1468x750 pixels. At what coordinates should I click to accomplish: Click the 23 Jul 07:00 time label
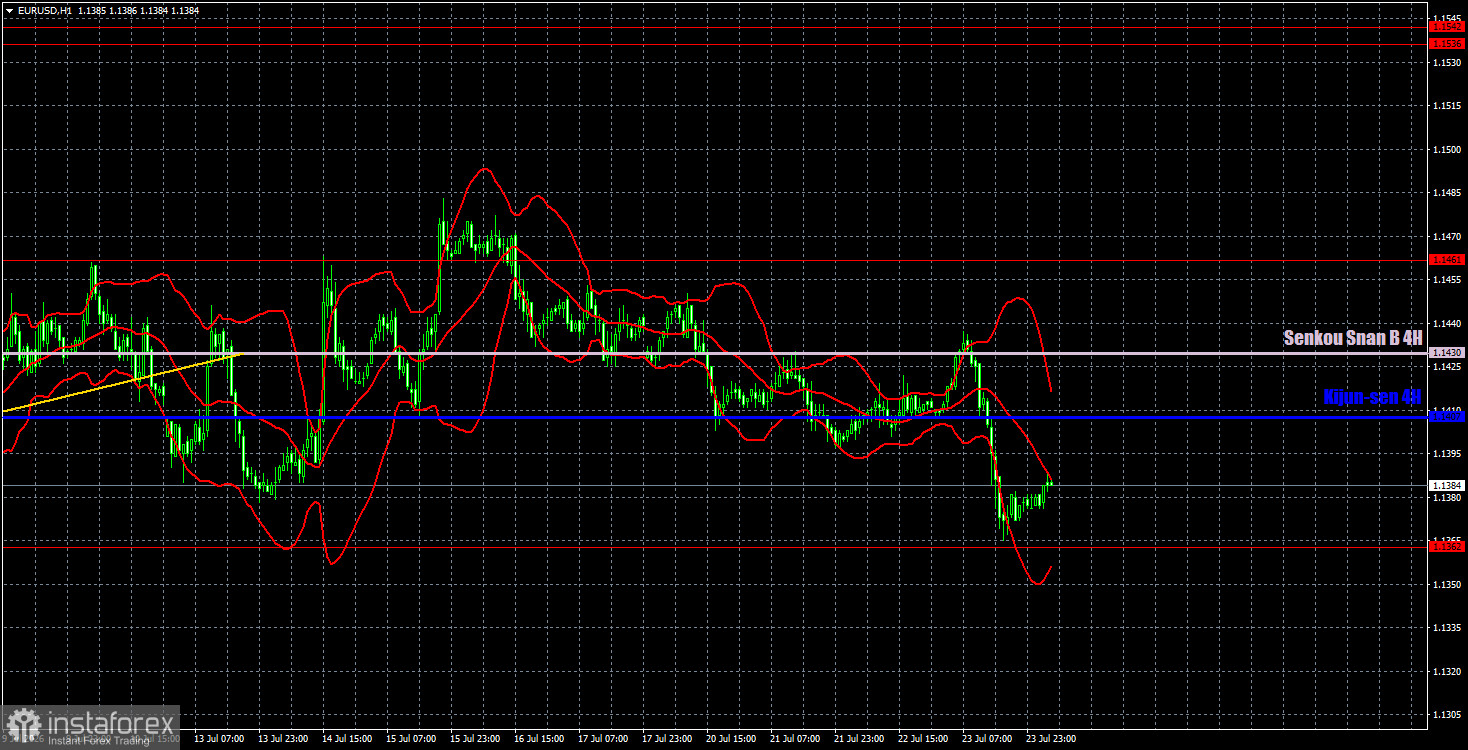click(987, 739)
